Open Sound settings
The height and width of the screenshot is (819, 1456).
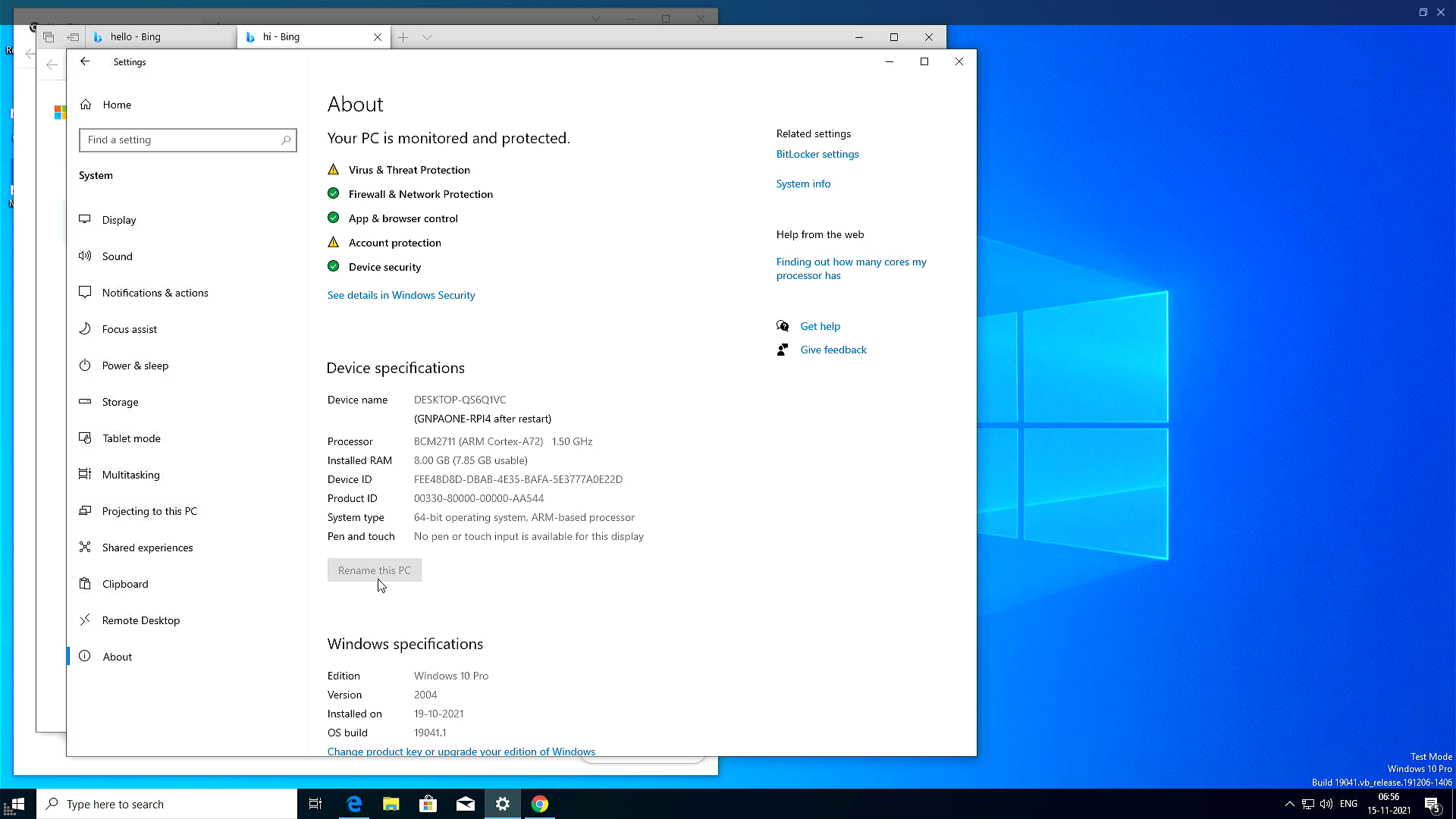(x=118, y=256)
